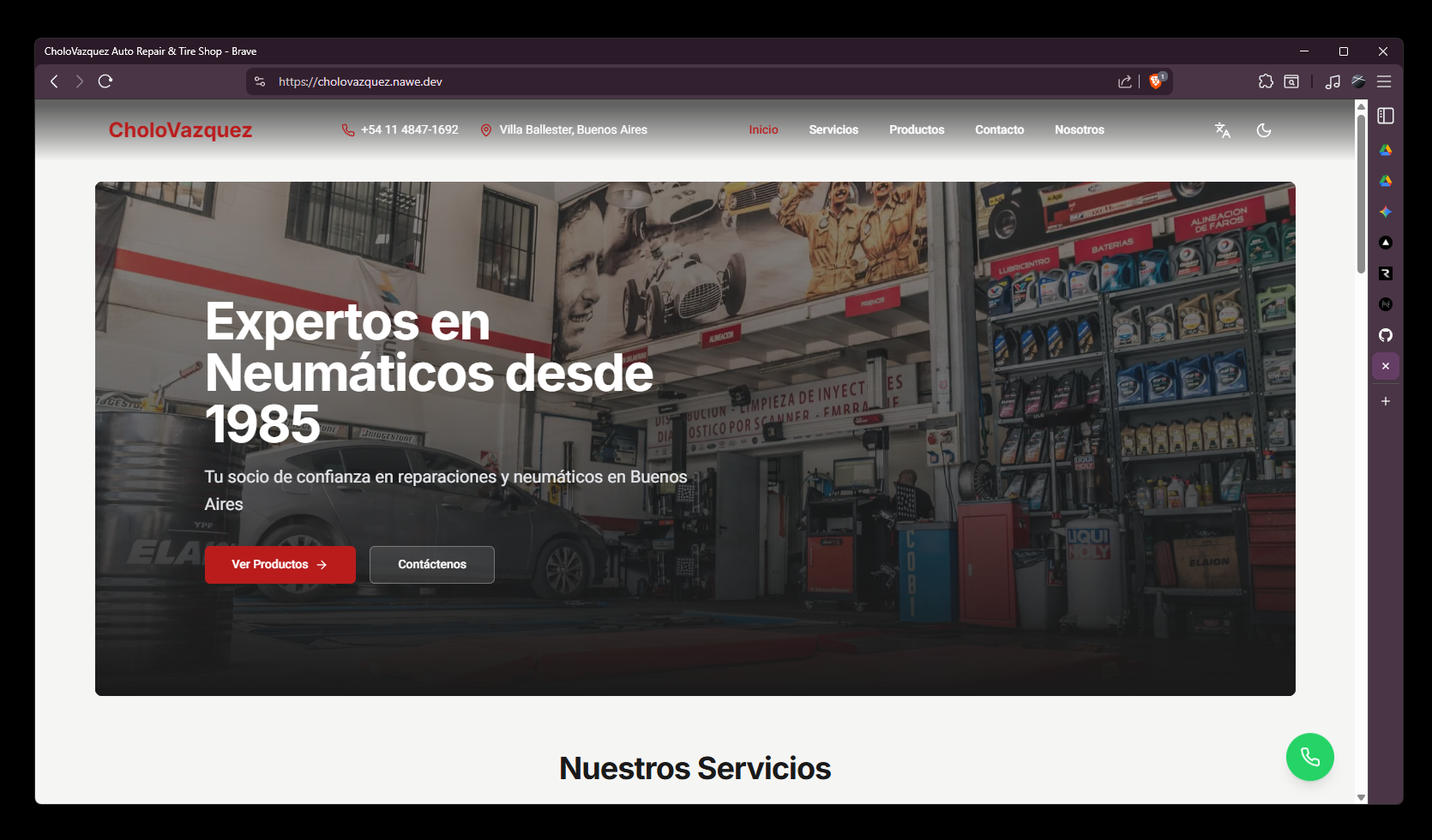
Task: Open the Gemini sparkle icon in sidebar
Action: click(x=1386, y=212)
